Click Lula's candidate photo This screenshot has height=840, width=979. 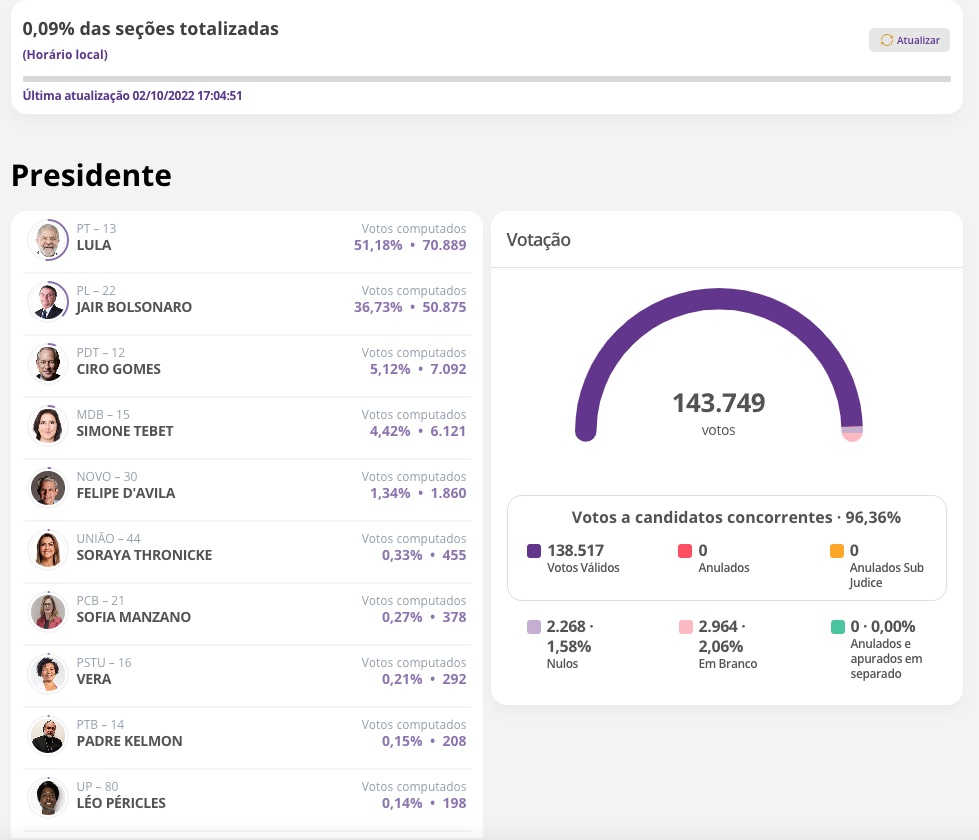(47, 239)
